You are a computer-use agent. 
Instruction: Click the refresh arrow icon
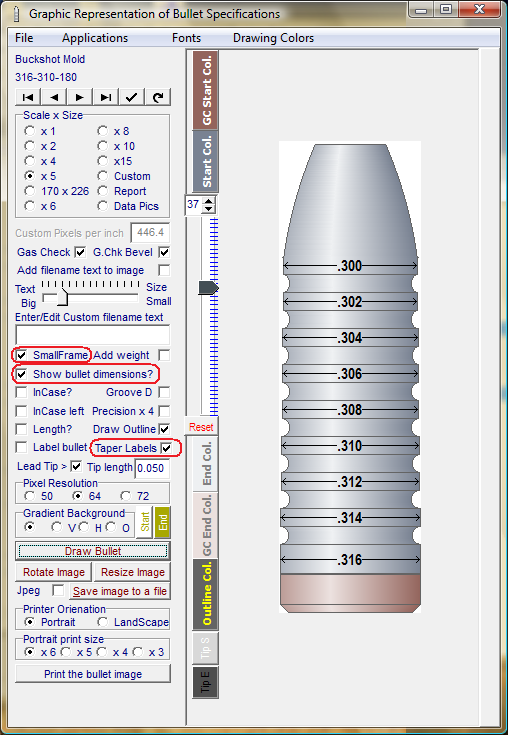coord(158,97)
